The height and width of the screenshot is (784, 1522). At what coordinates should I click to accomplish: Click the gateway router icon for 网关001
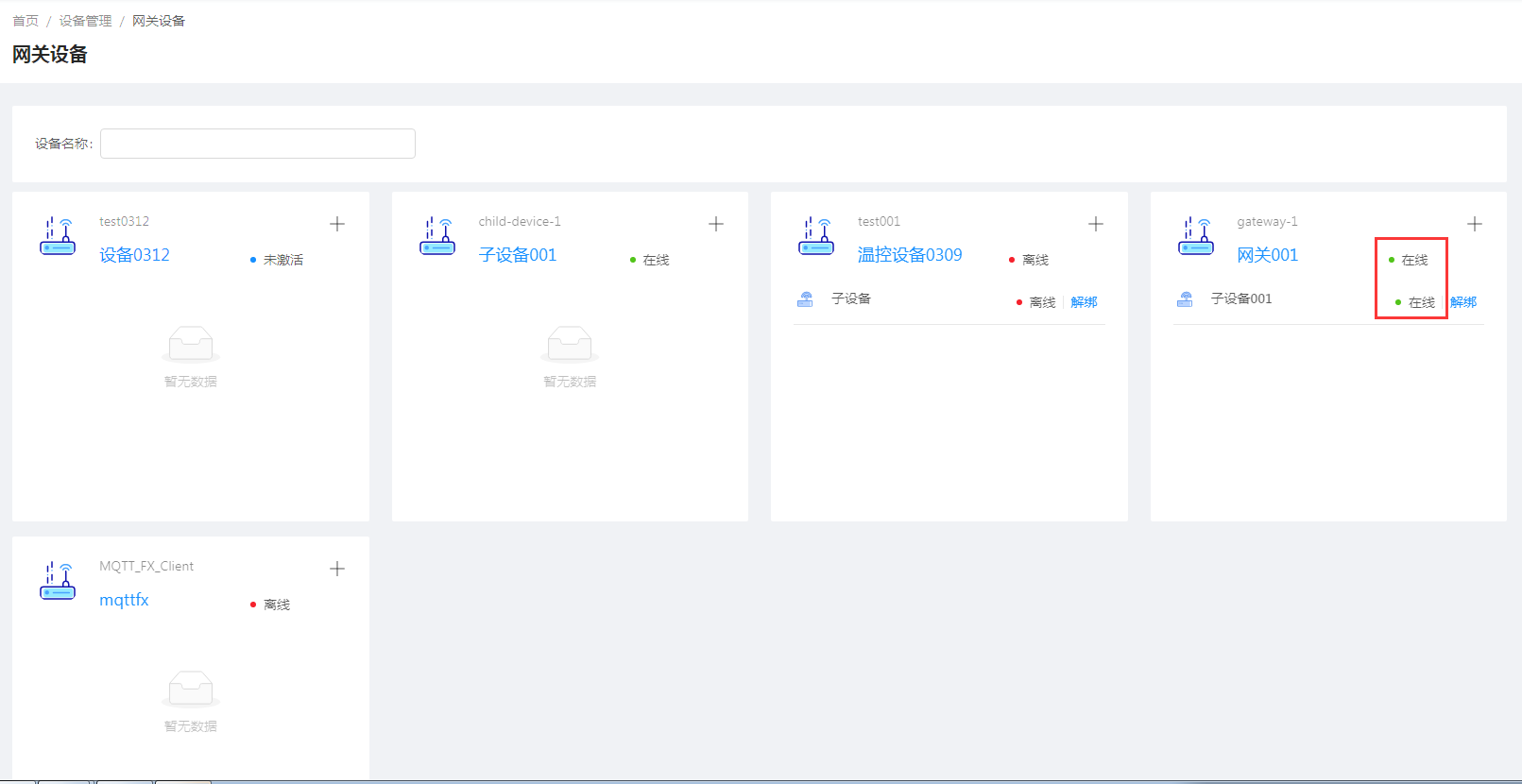point(1196,236)
